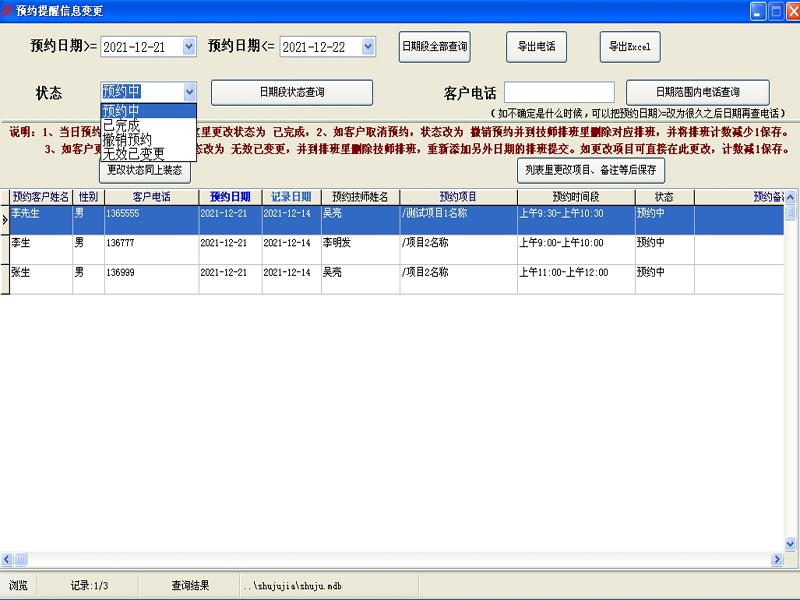Click time slot 上午9:30-上午10:30 cell
800x600 pixels.
[x=576, y=220]
